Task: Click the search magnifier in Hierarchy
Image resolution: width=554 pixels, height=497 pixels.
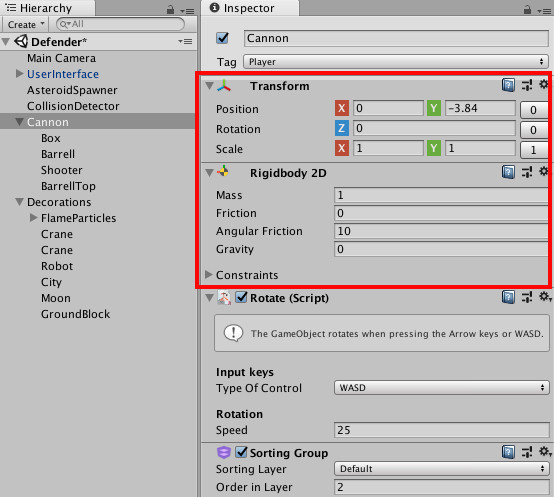Action: 64,24
